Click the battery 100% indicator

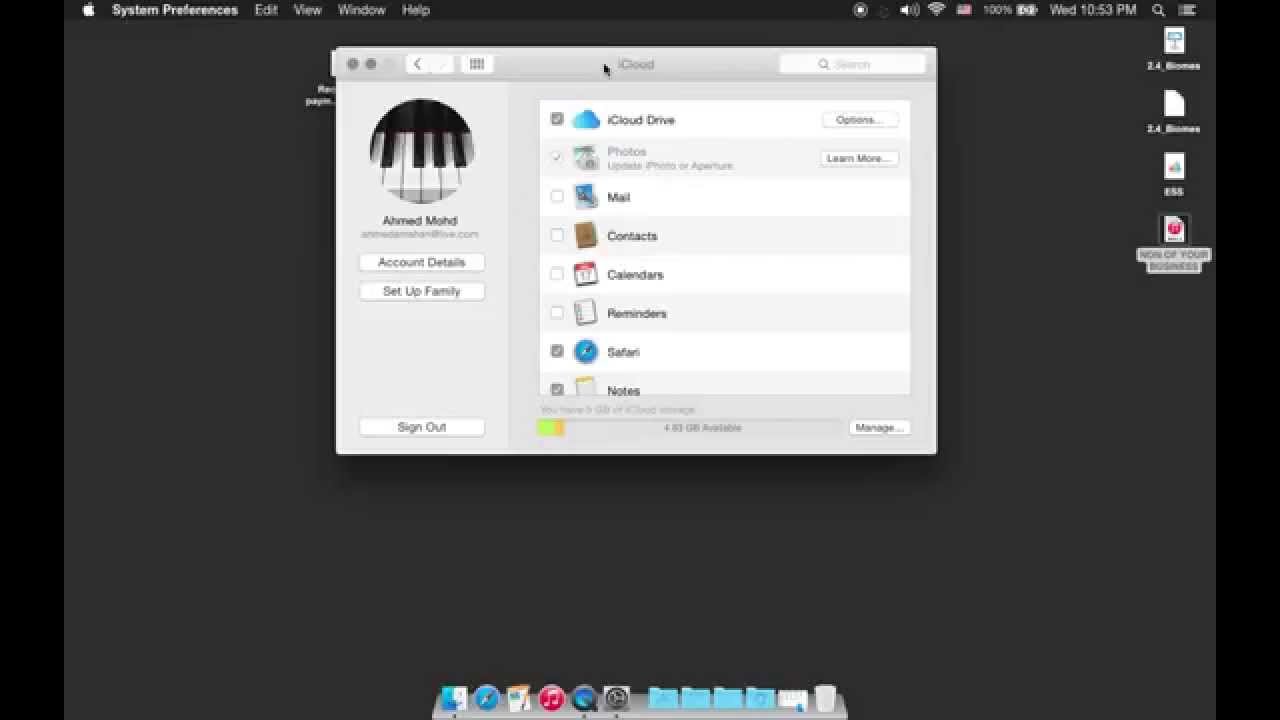pos(1012,10)
